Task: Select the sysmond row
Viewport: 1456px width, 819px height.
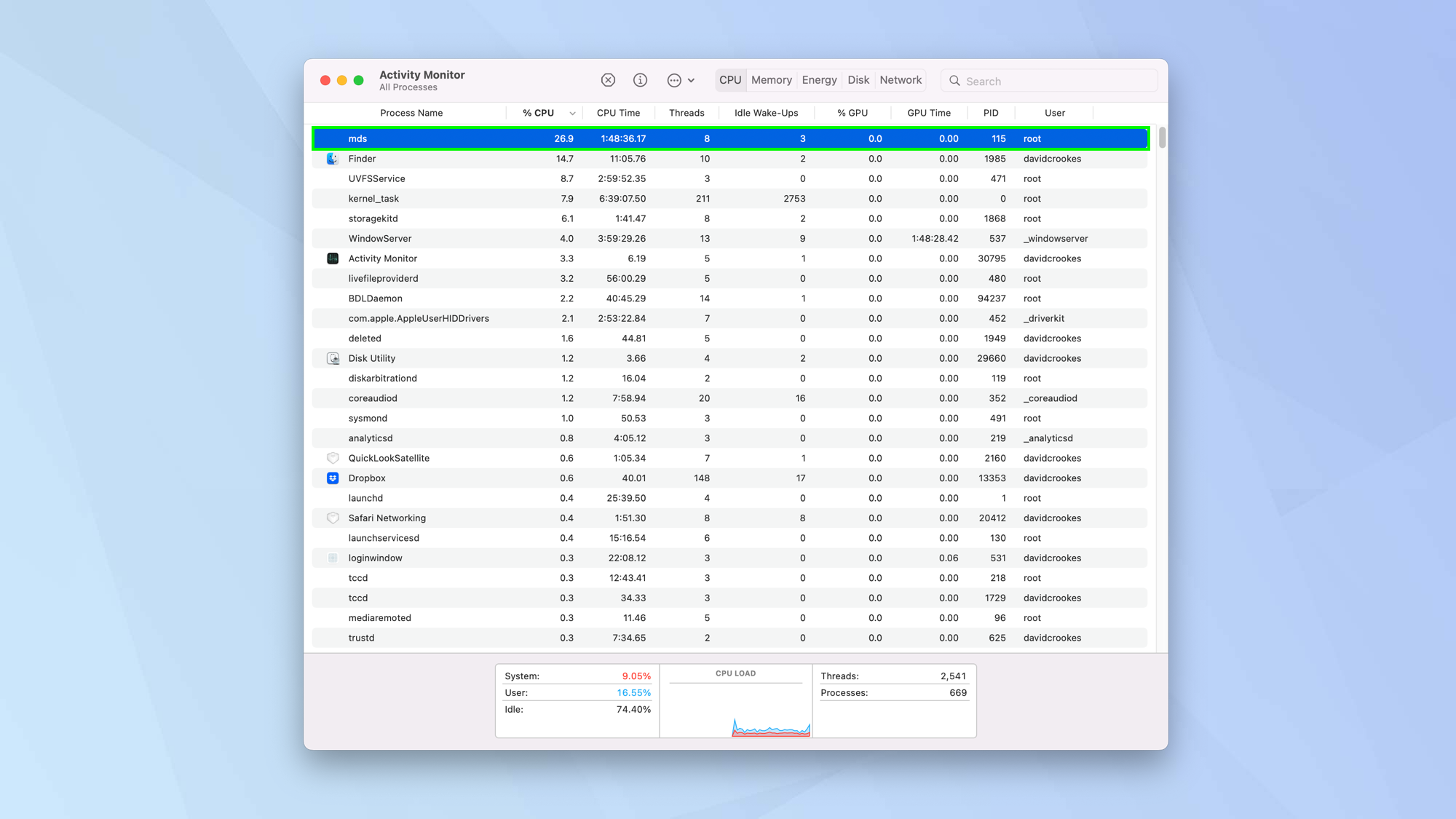Action: click(x=730, y=419)
